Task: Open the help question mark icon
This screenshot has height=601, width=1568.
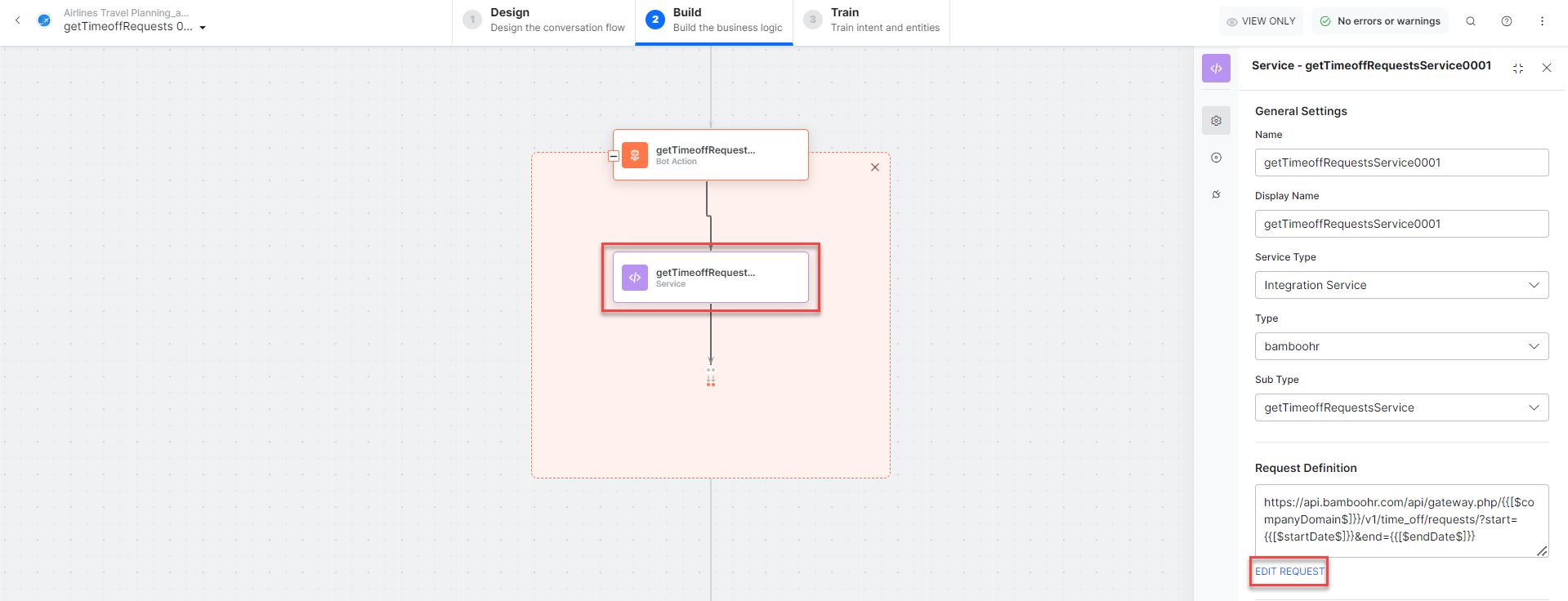Action: (1506, 21)
